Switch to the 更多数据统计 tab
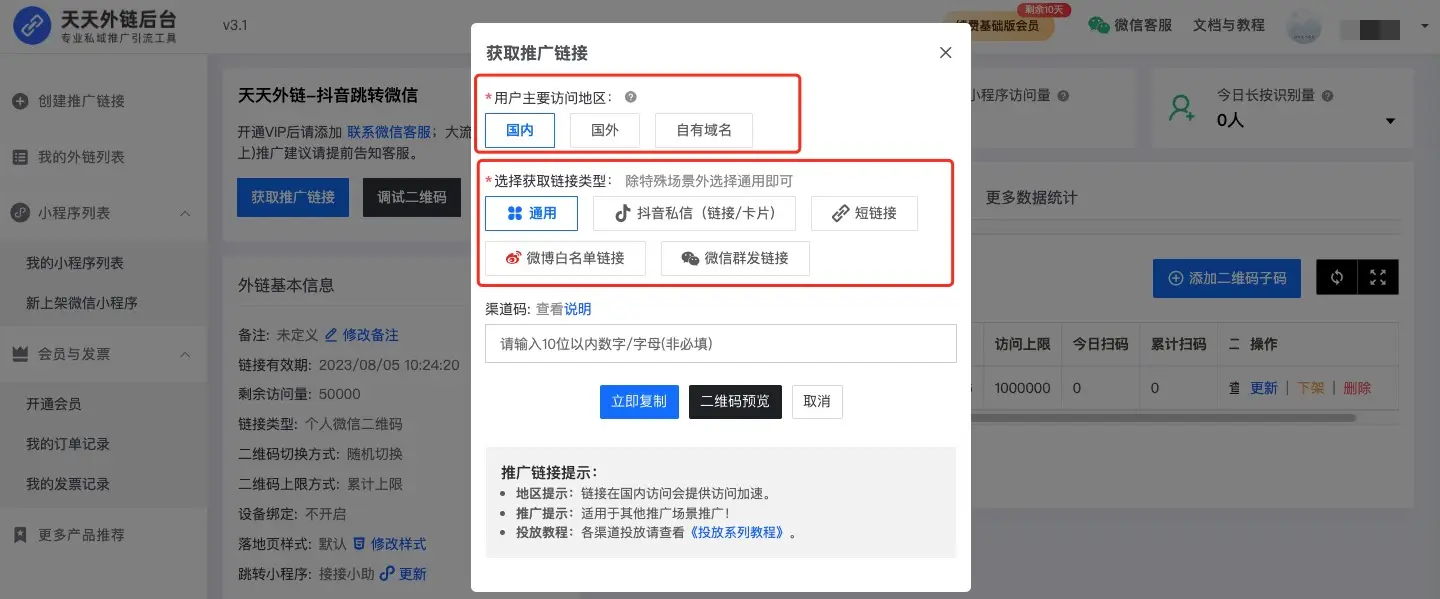Viewport: 1440px width, 599px height. click(x=1031, y=197)
